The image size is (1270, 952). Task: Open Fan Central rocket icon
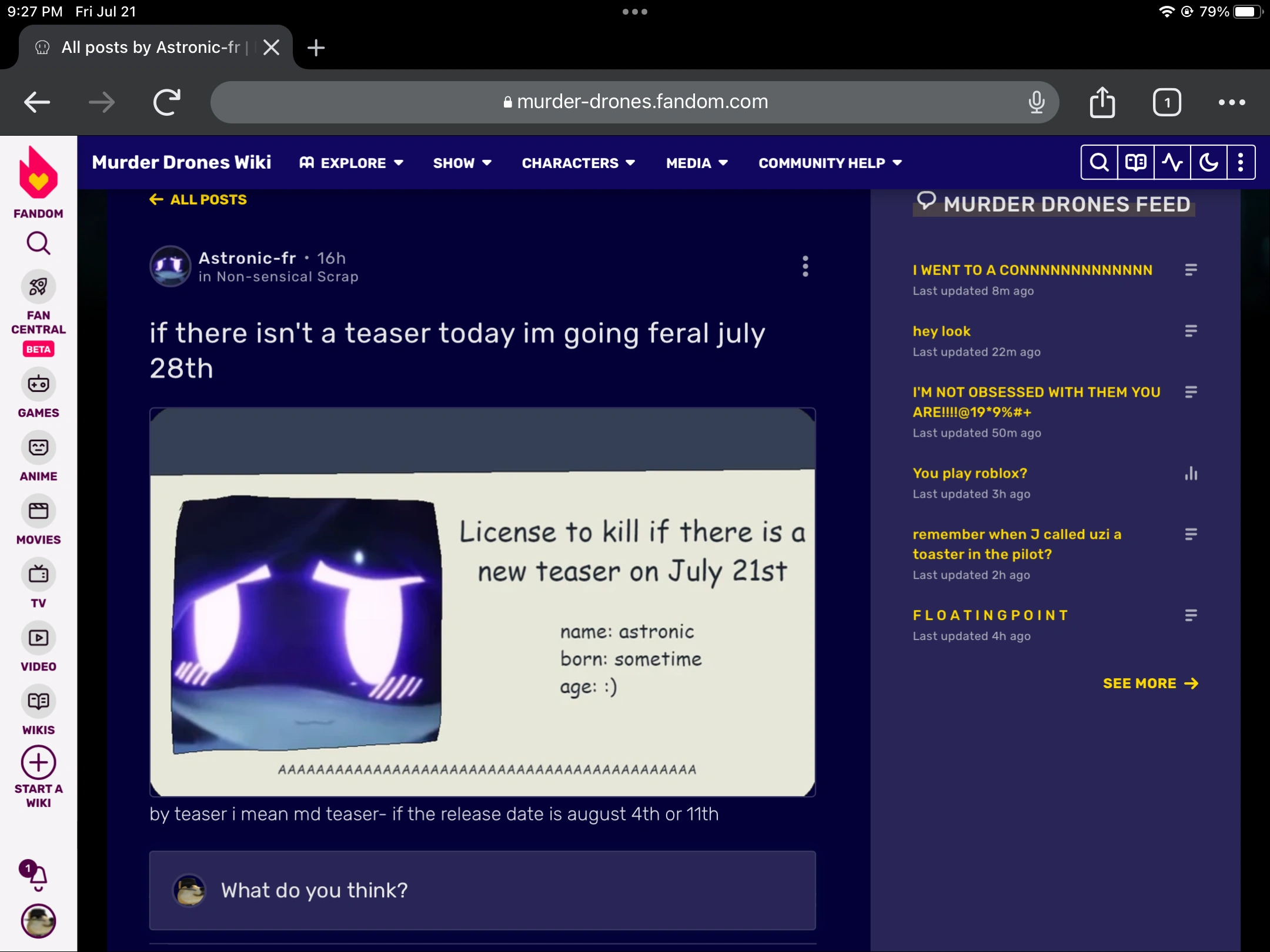pos(38,287)
